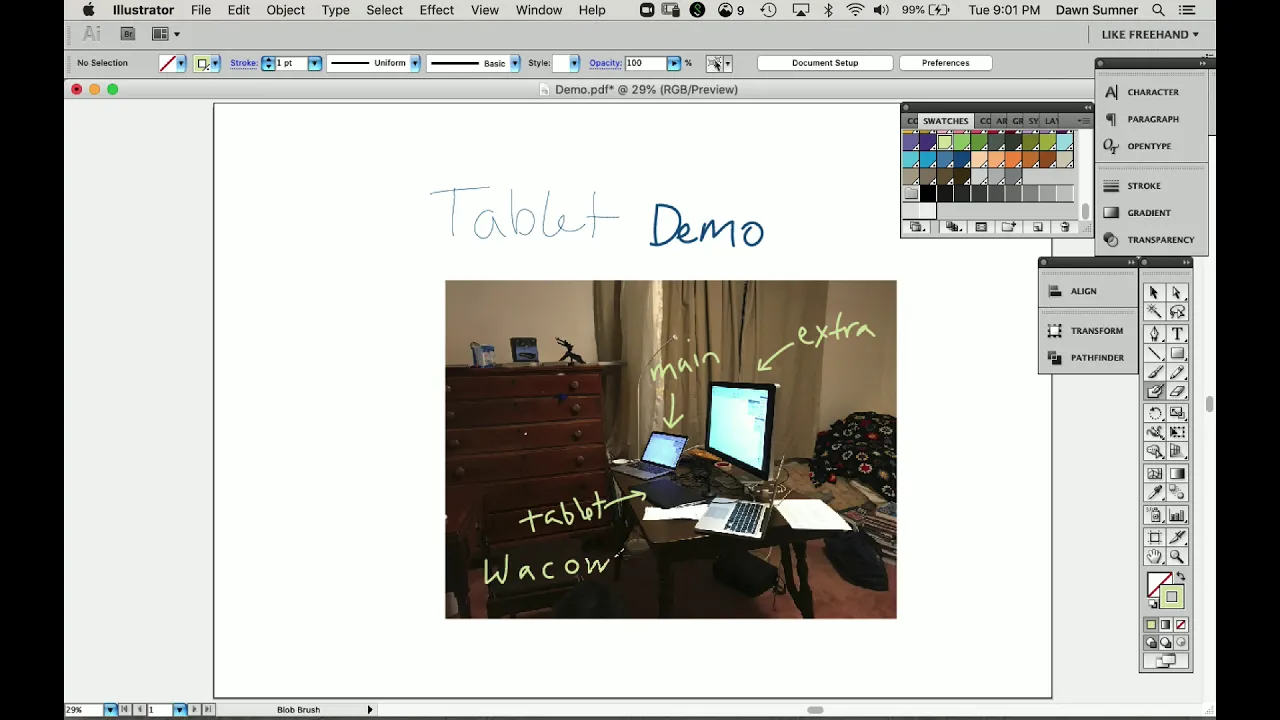Viewport: 1280px width, 720px height.
Task: Select the Blob Brush tool
Action: point(1153,391)
